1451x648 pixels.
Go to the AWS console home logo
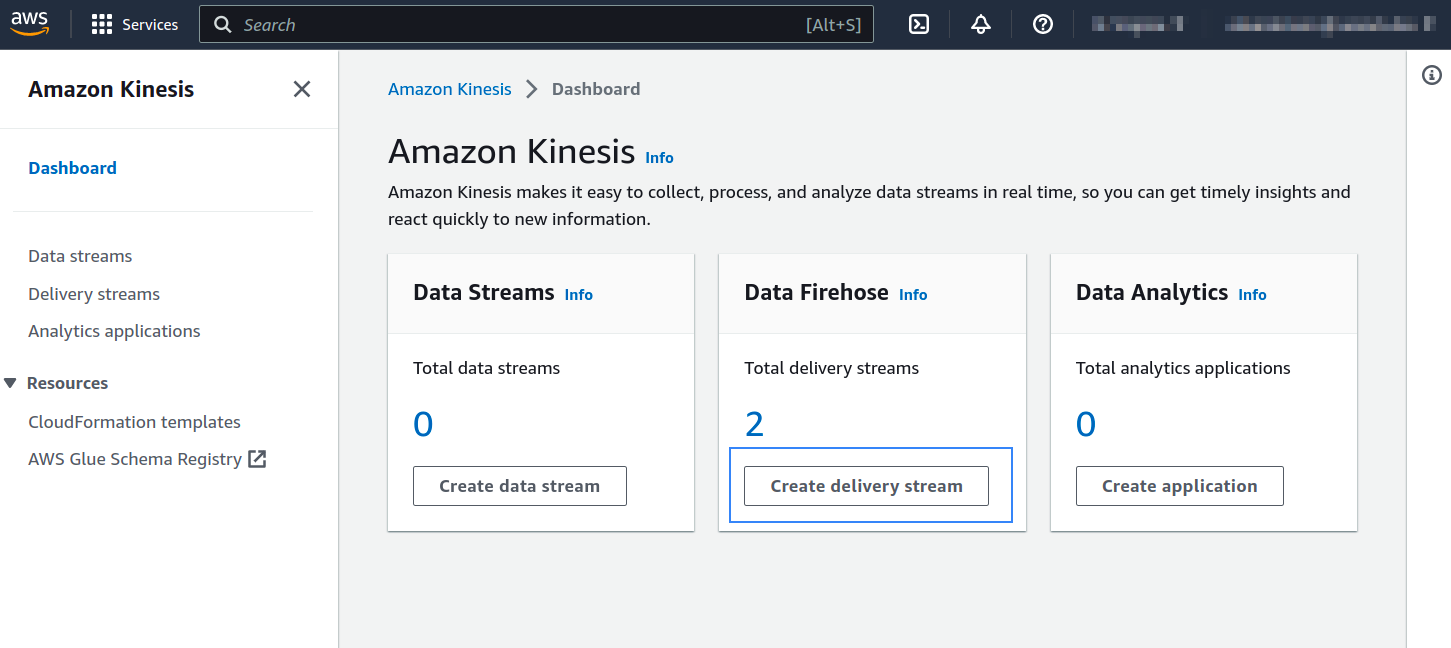[30, 24]
